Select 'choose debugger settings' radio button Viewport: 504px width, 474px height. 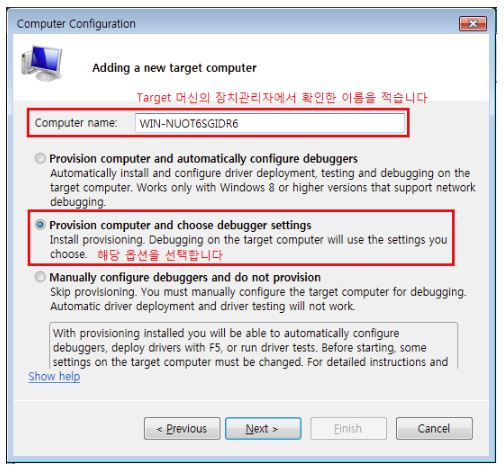coord(40,225)
